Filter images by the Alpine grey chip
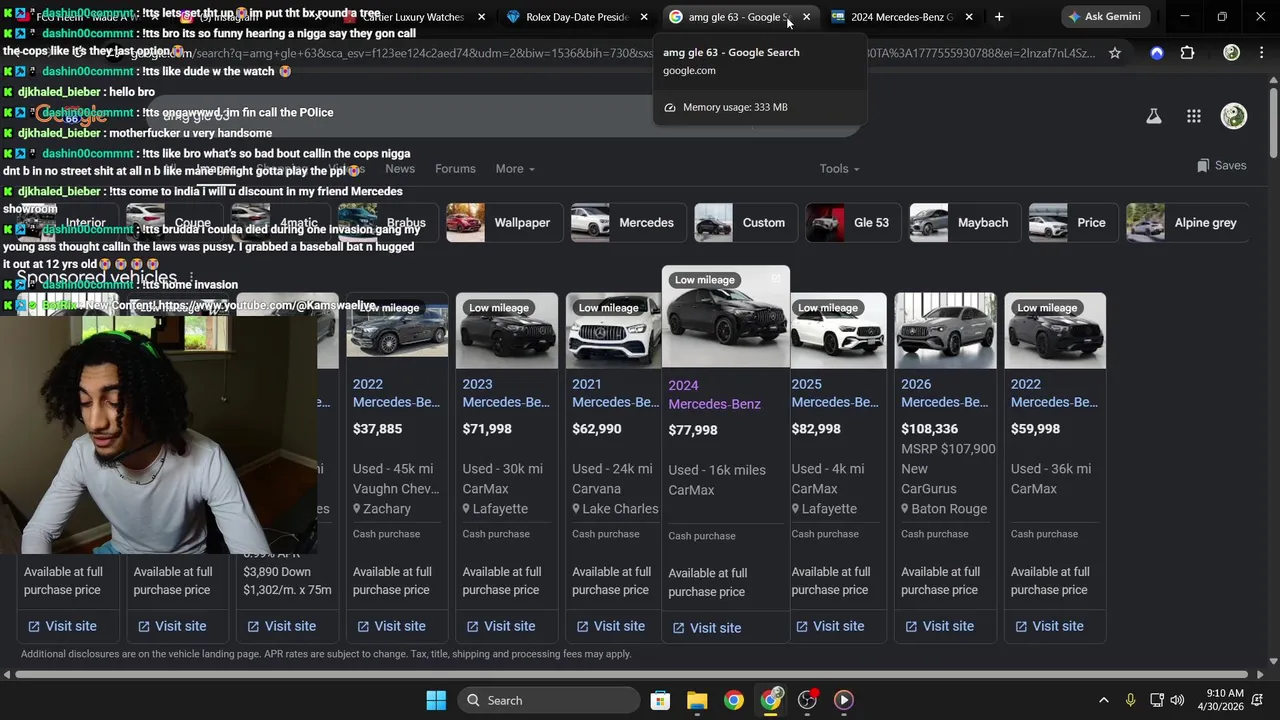 pyautogui.click(x=1187, y=223)
